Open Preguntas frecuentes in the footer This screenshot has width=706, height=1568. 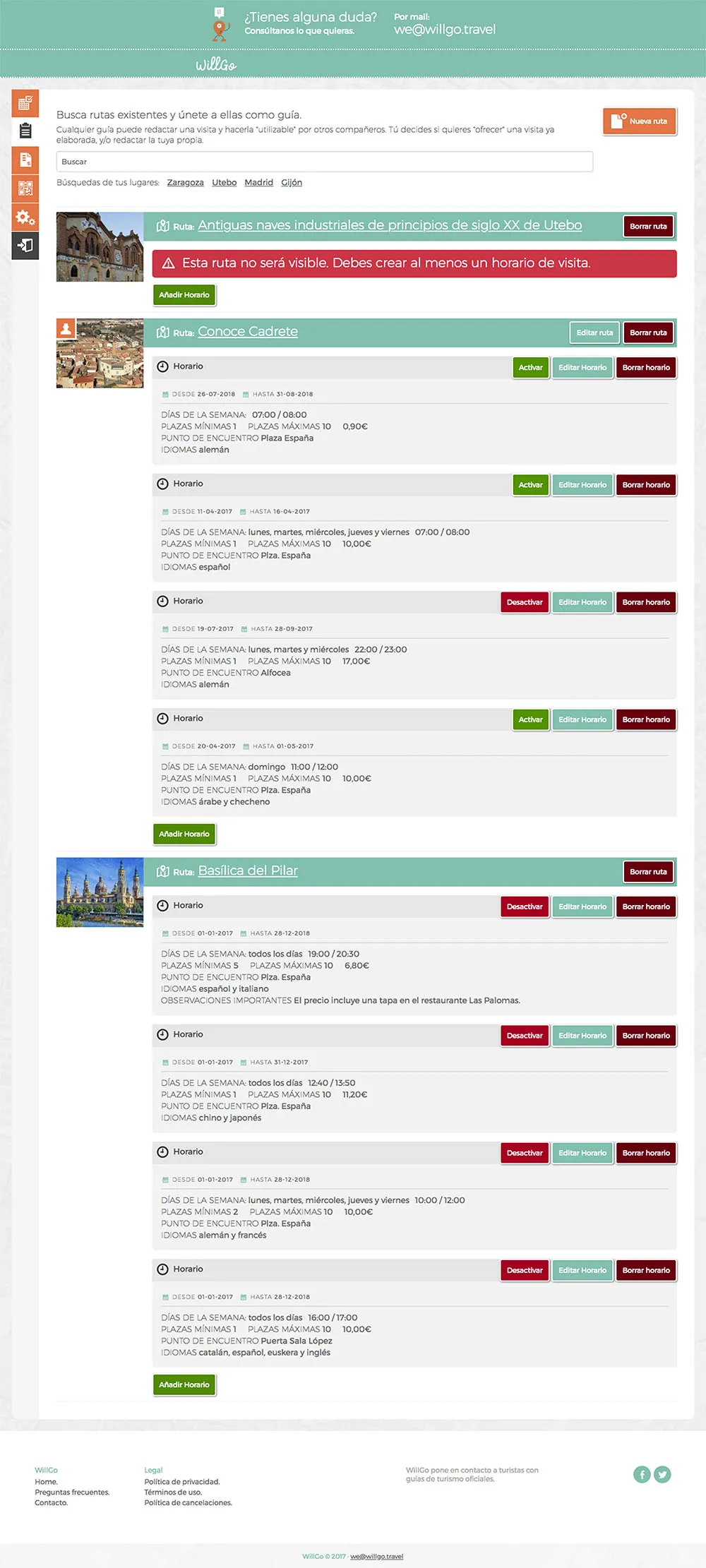click(x=72, y=1506)
